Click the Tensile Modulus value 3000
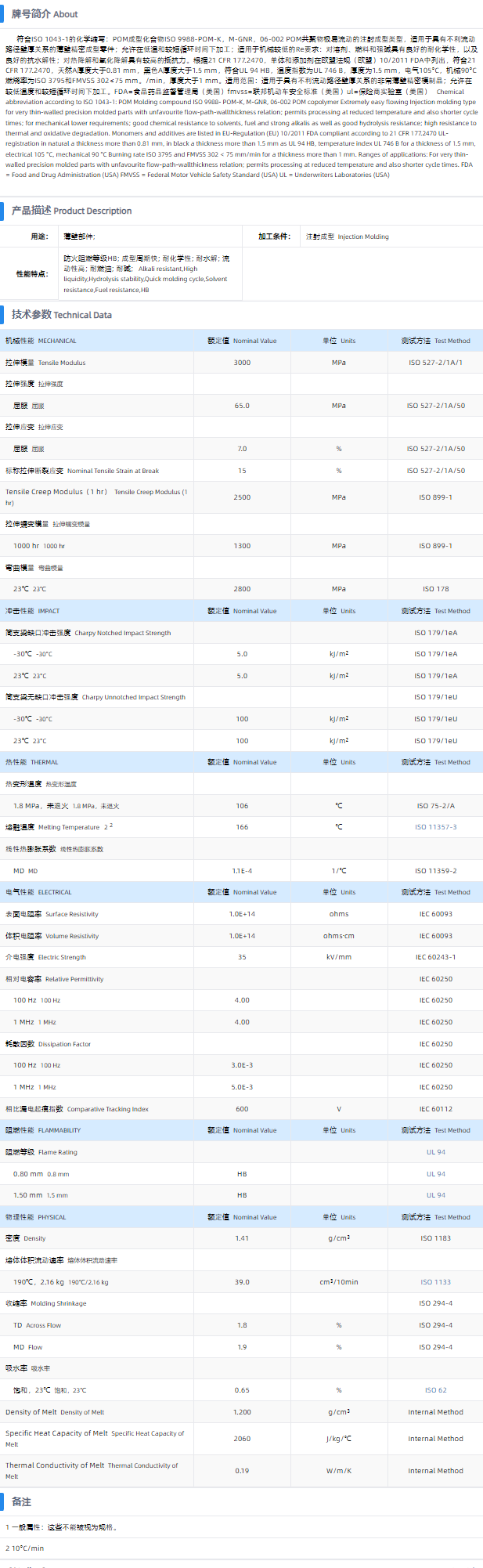The image size is (483, 1568). click(x=242, y=363)
